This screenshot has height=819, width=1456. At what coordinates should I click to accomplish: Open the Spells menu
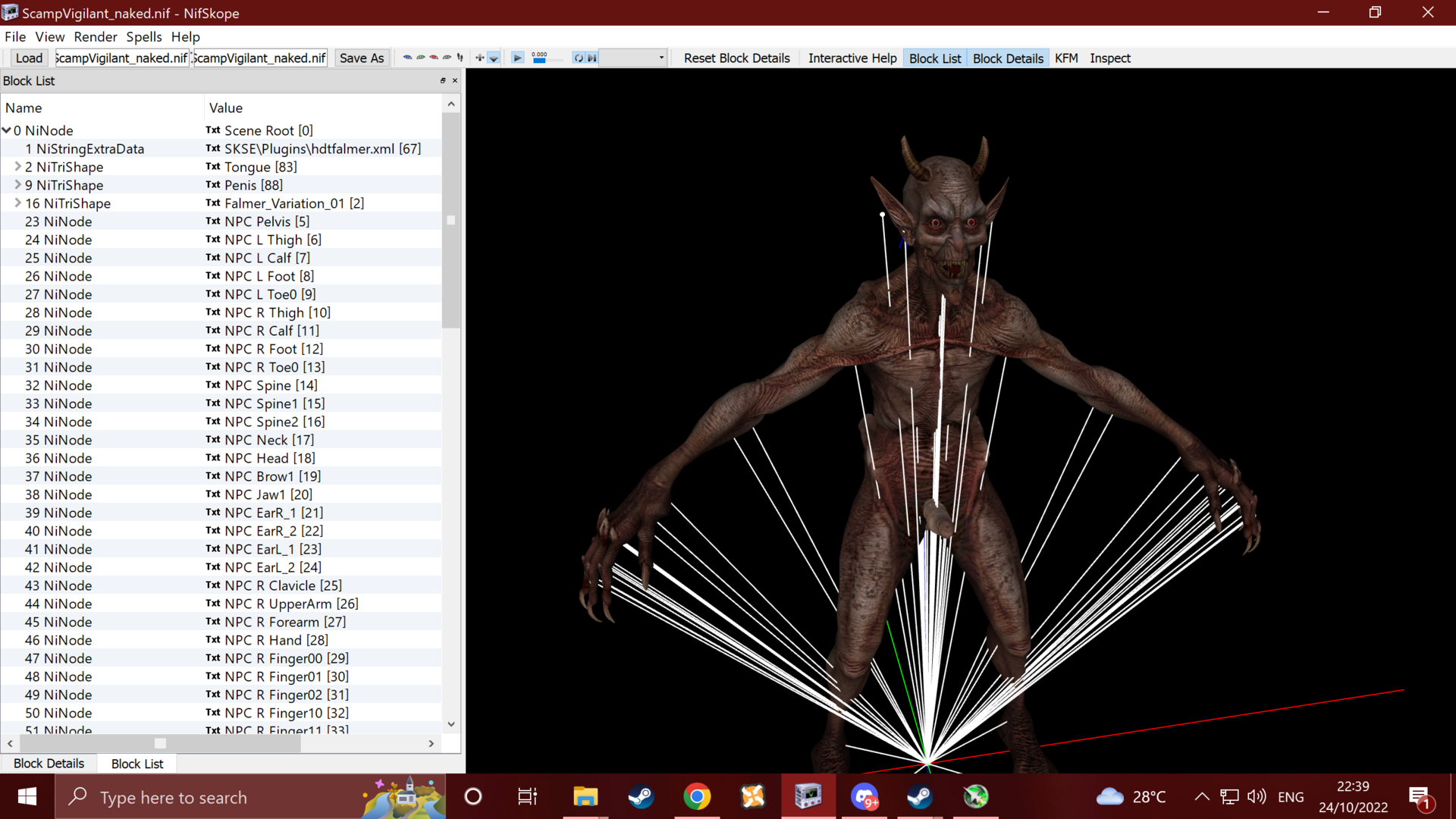(144, 36)
